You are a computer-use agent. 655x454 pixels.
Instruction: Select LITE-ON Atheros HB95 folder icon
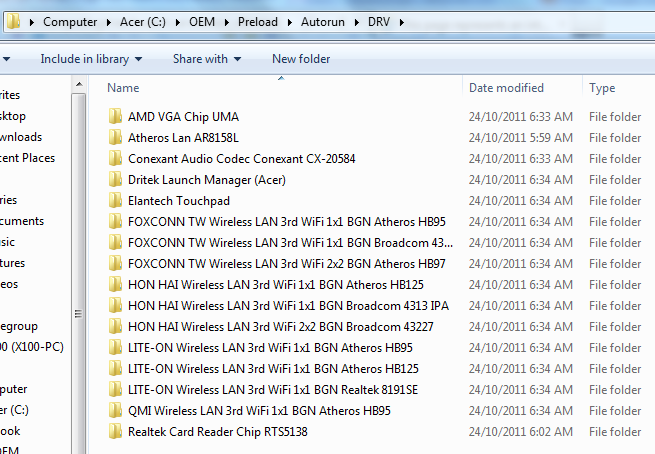pyautogui.click(x=115, y=347)
